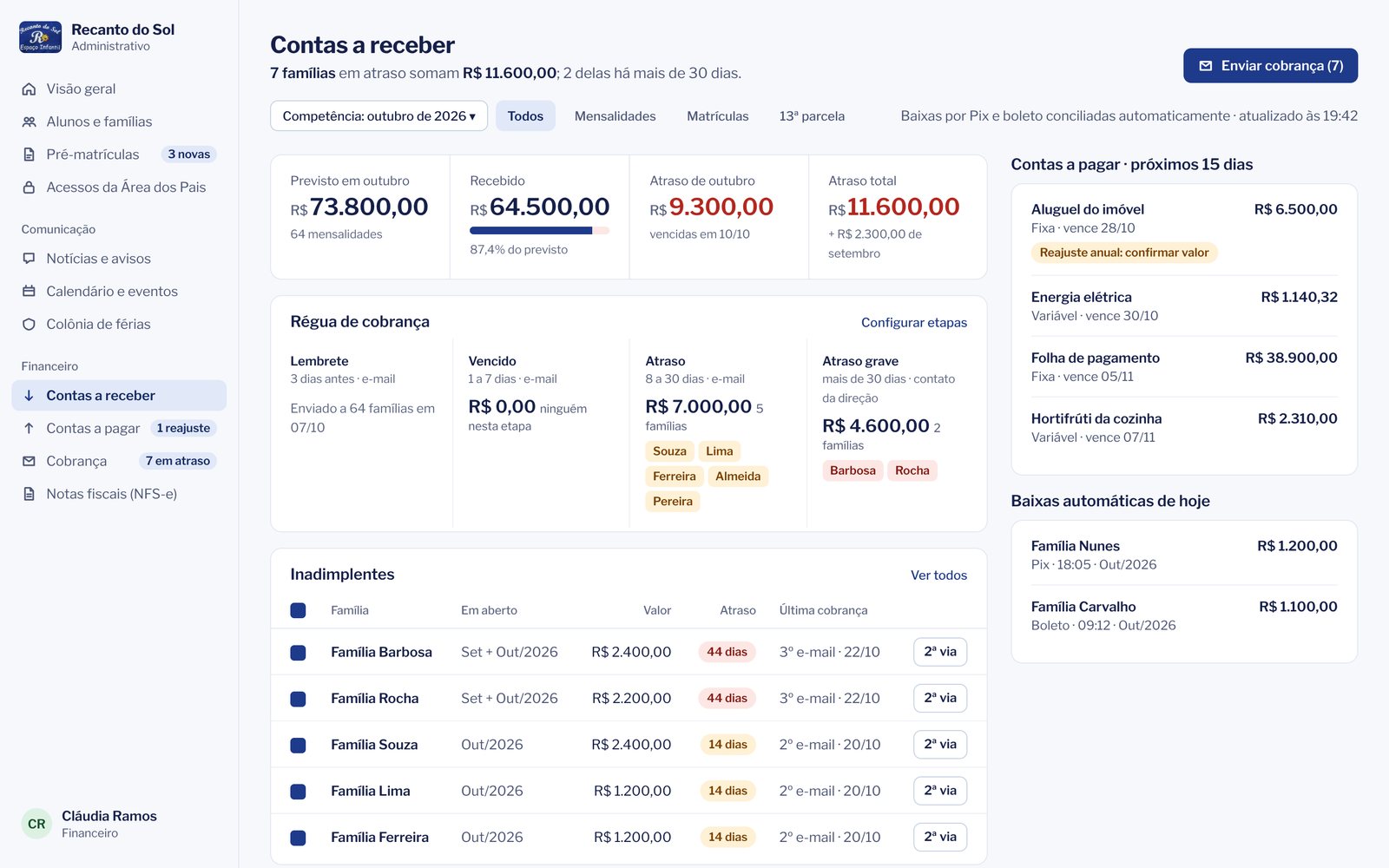Open the Calendário e eventos calendar icon
Viewport: 1389px width, 868px height.
(x=29, y=292)
